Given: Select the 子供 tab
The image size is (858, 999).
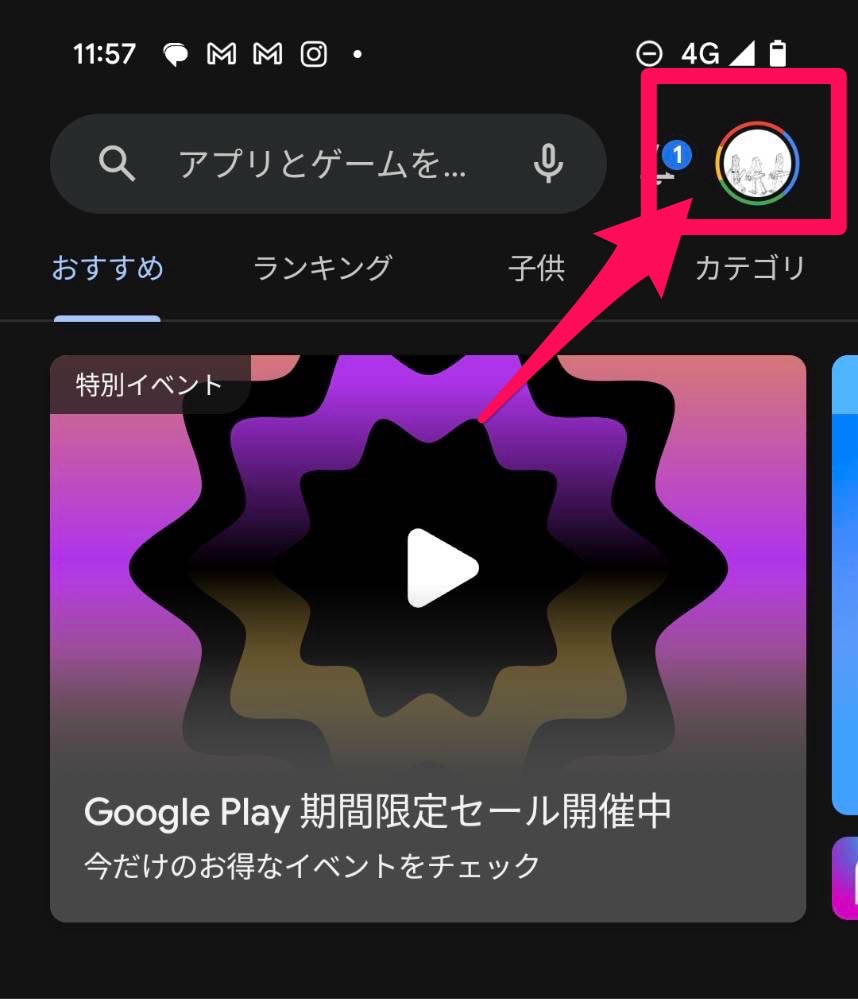Looking at the screenshot, I should (x=536, y=268).
